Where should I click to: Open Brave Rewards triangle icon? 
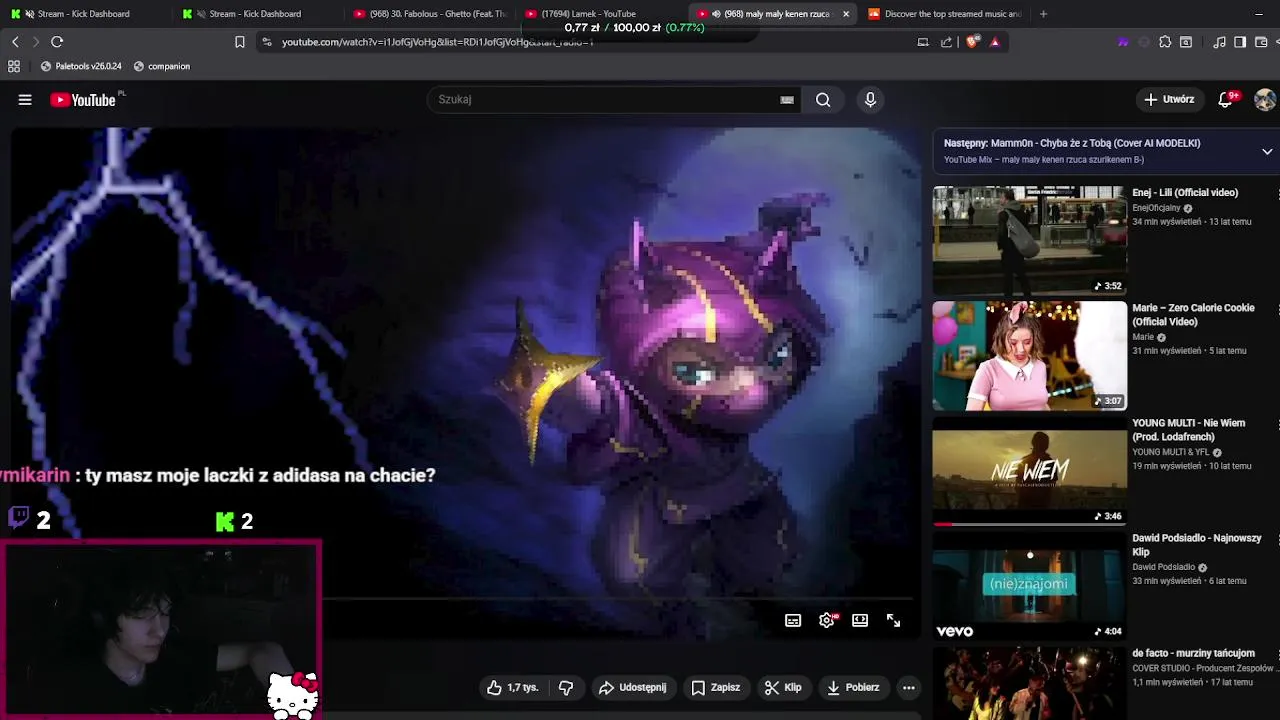(x=994, y=42)
